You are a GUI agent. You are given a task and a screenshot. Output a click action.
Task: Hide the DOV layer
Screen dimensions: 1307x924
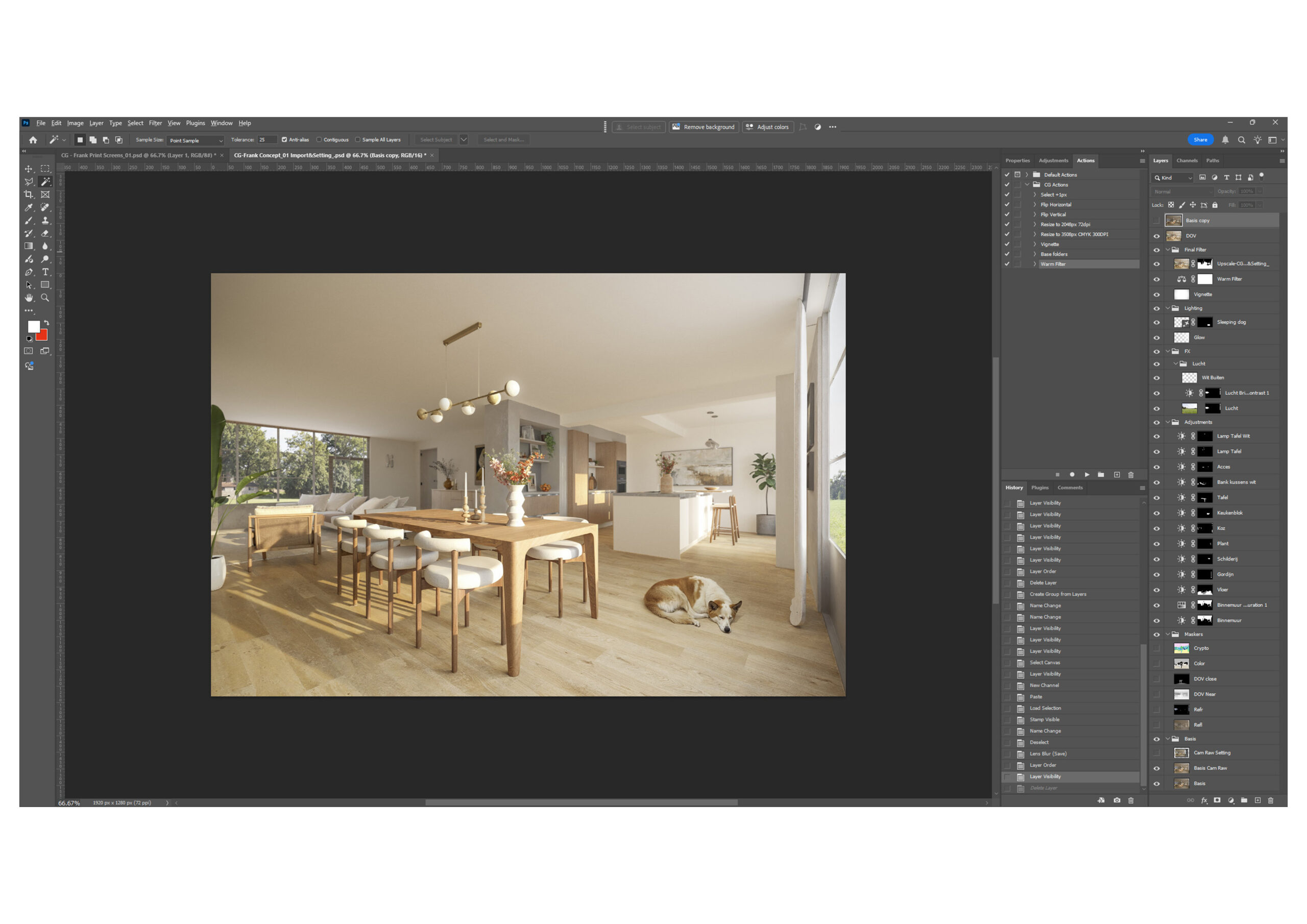click(1156, 236)
